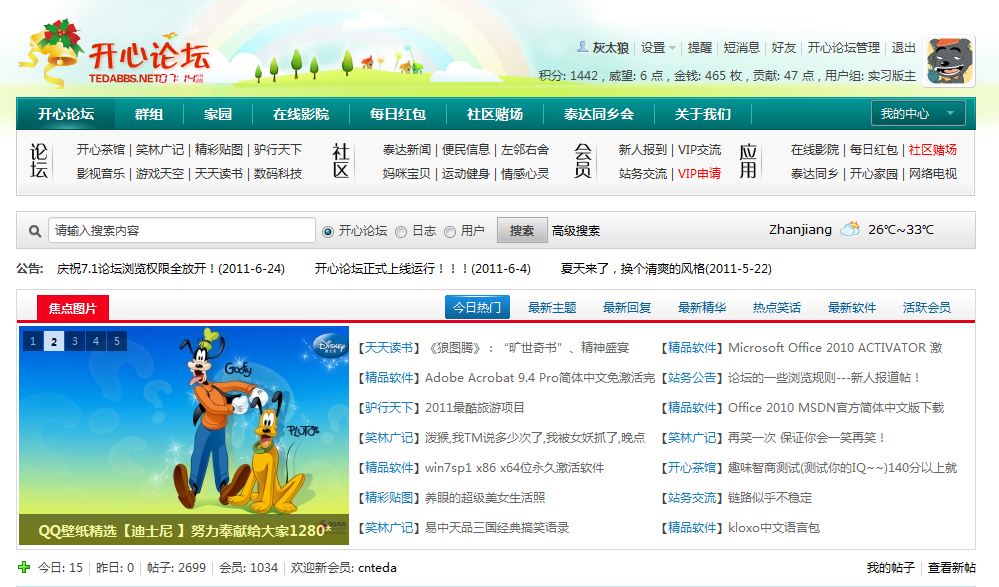Click the 我的帖子 link
Screen dimensions: 999x587
[890, 567]
